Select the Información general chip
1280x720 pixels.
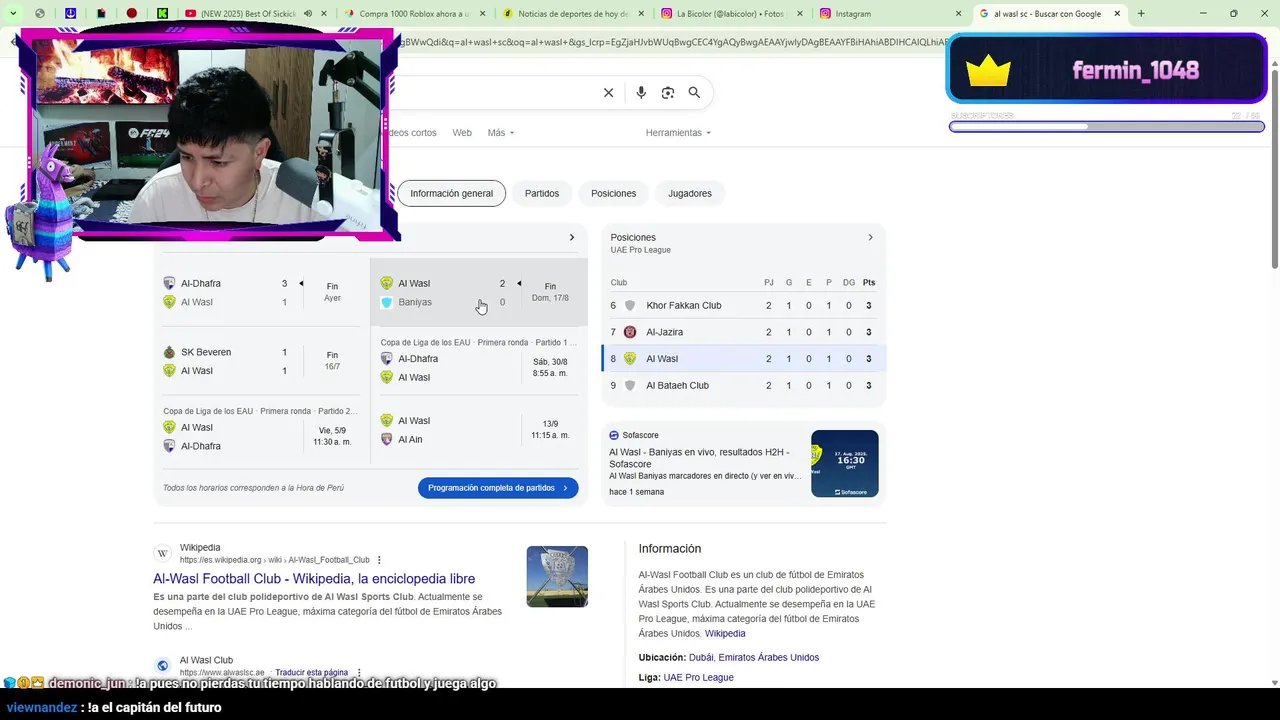point(451,193)
